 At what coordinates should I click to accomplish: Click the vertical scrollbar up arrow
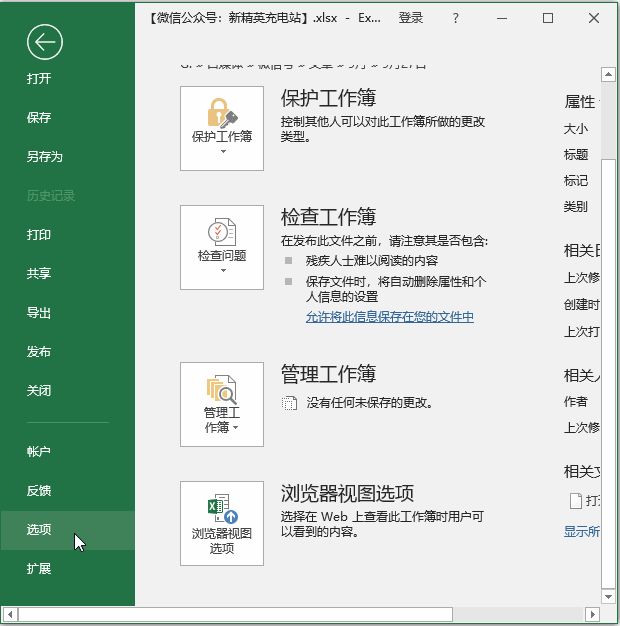coord(608,74)
